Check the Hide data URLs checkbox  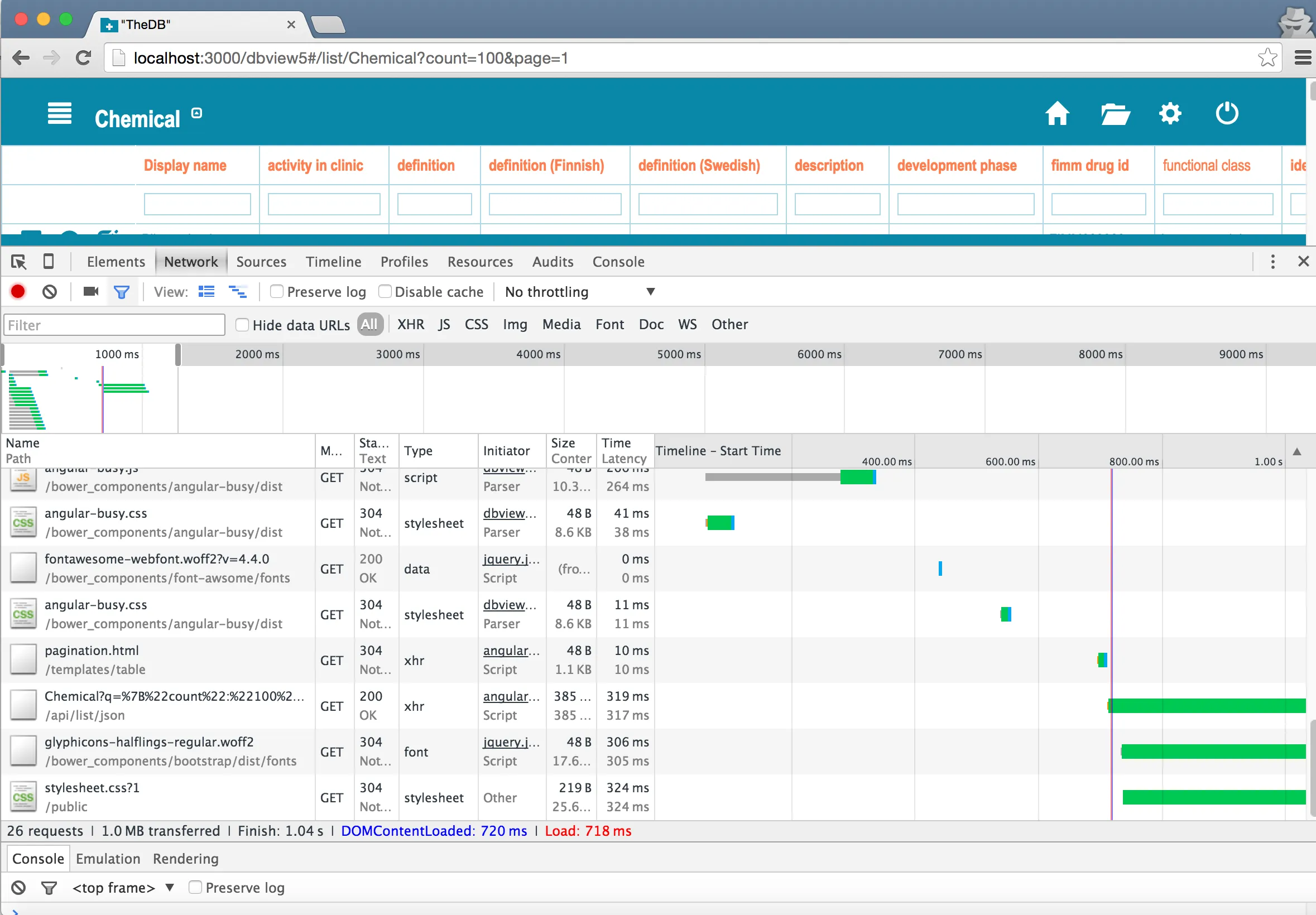[242, 325]
